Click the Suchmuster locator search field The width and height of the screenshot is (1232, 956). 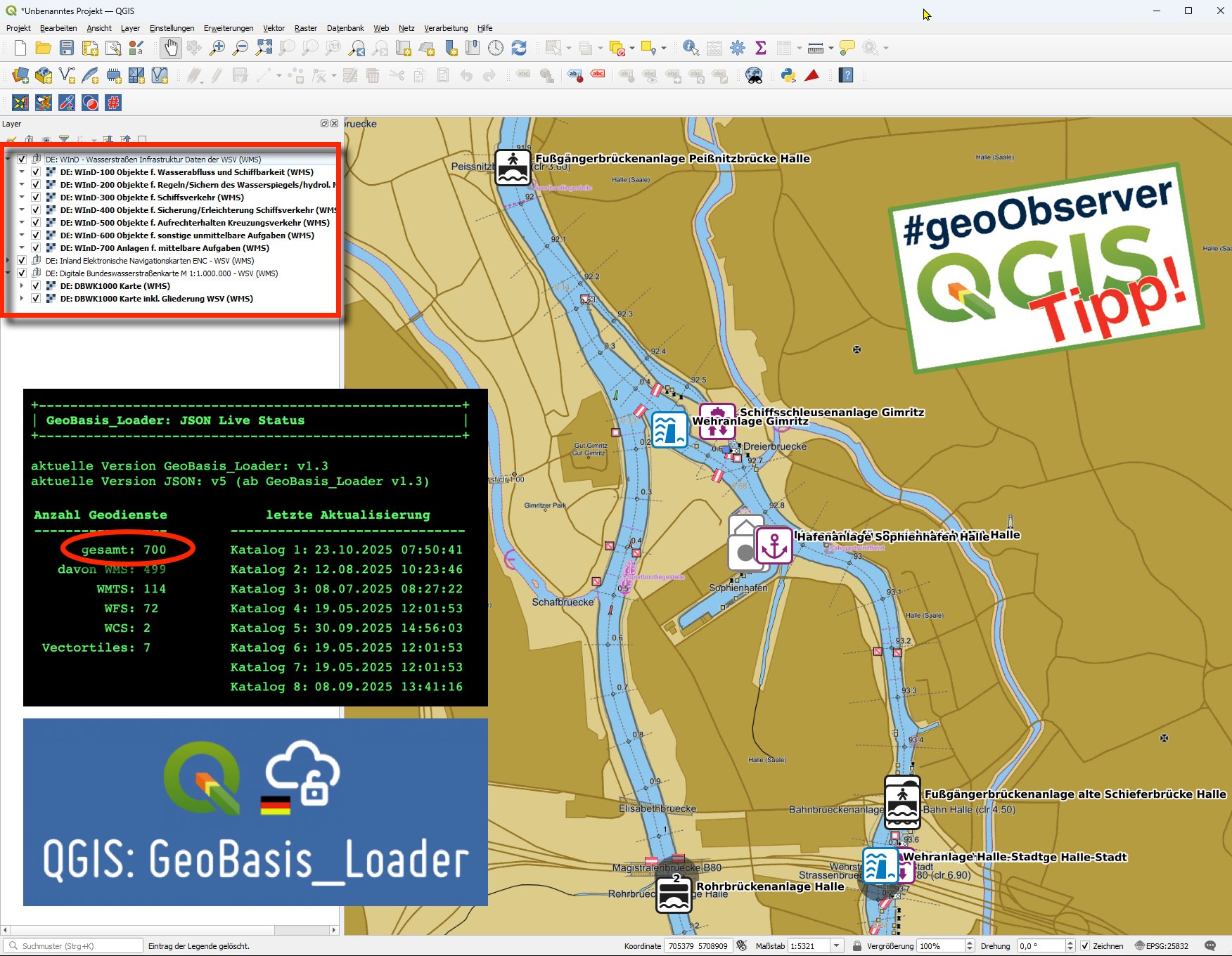(74, 946)
